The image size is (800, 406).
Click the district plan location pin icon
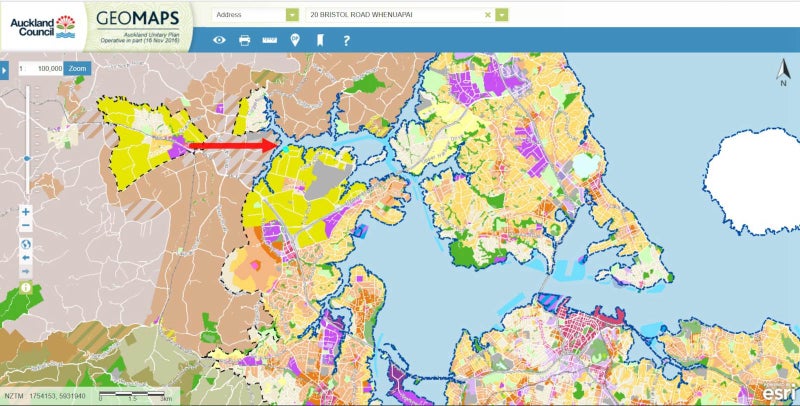pos(295,40)
